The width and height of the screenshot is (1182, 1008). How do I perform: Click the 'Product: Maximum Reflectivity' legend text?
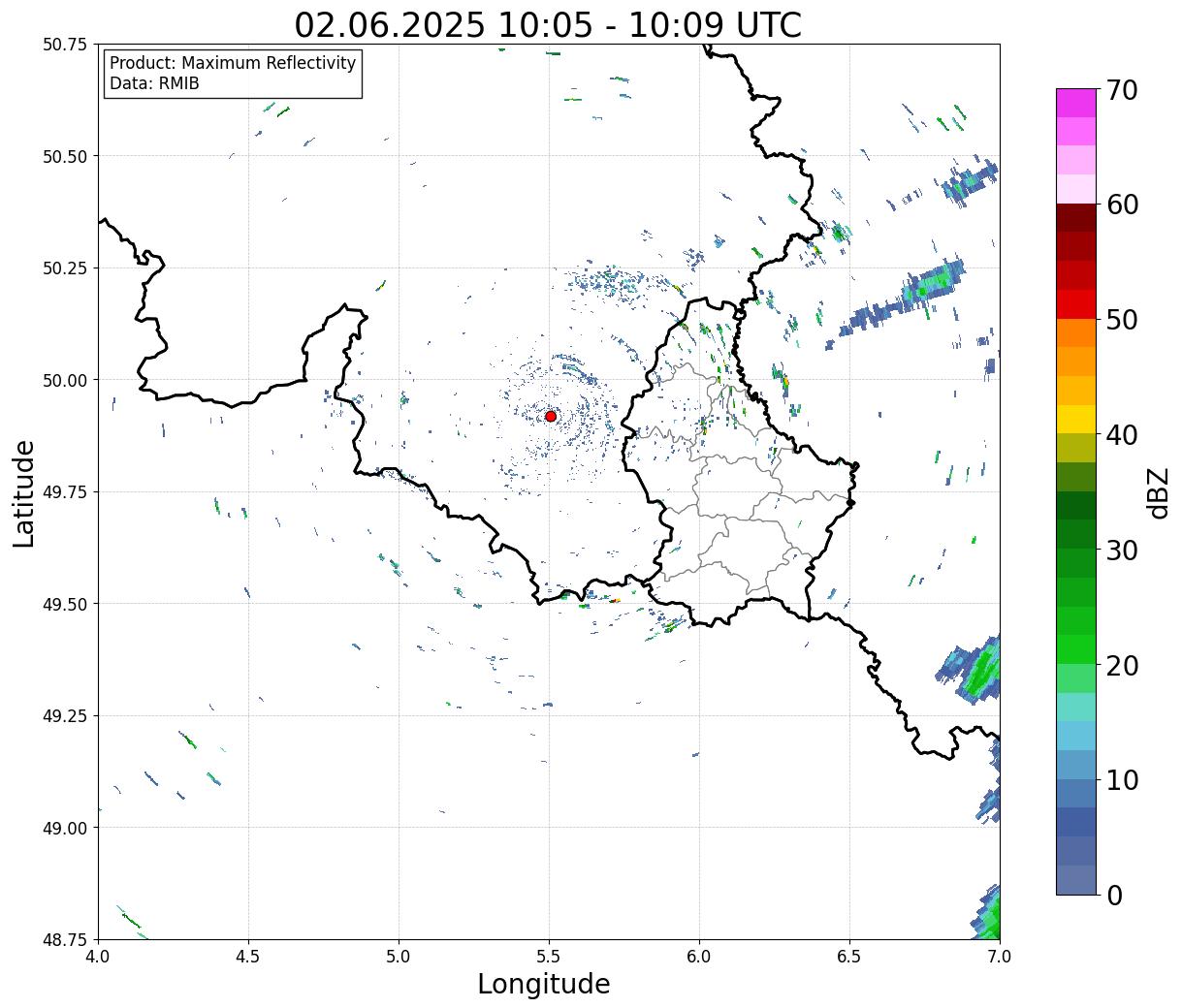coord(233,63)
